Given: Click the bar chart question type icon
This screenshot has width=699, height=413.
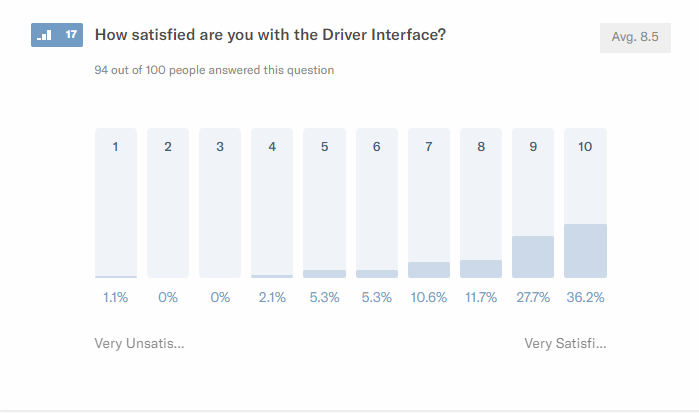Looking at the screenshot, I should 44,35.
